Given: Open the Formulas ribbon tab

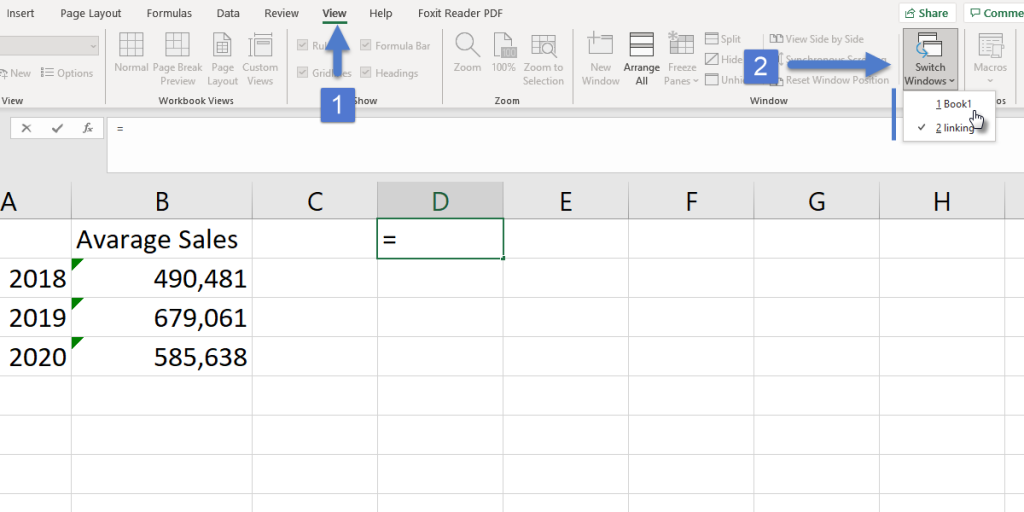Looking at the screenshot, I should pos(169,13).
